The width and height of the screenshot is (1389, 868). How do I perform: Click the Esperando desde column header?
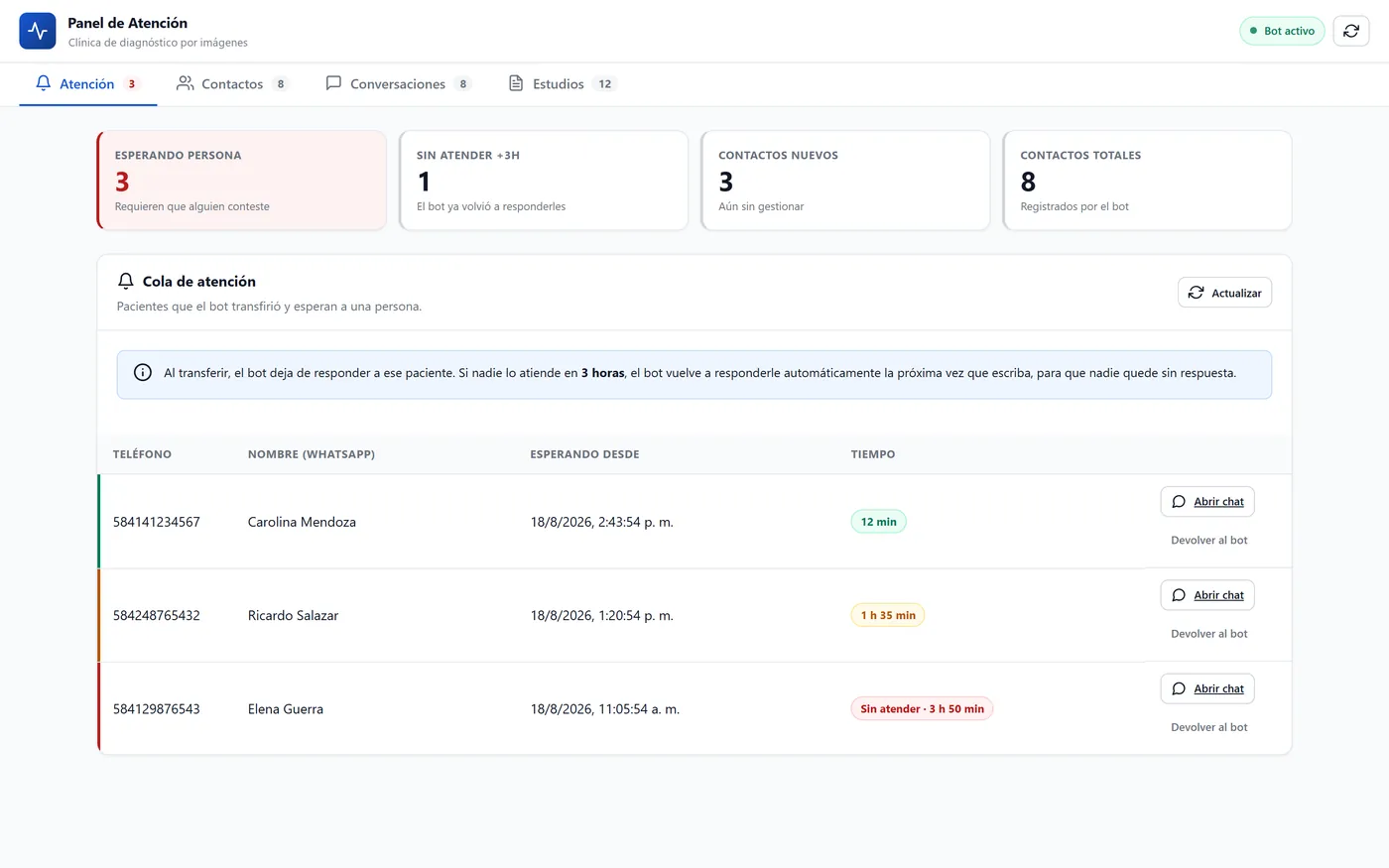click(585, 454)
